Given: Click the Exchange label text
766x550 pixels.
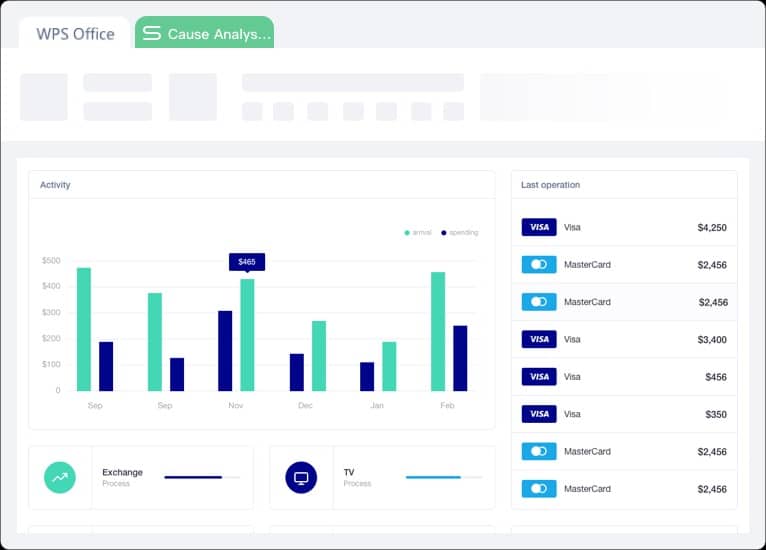Looking at the screenshot, I should [122, 472].
